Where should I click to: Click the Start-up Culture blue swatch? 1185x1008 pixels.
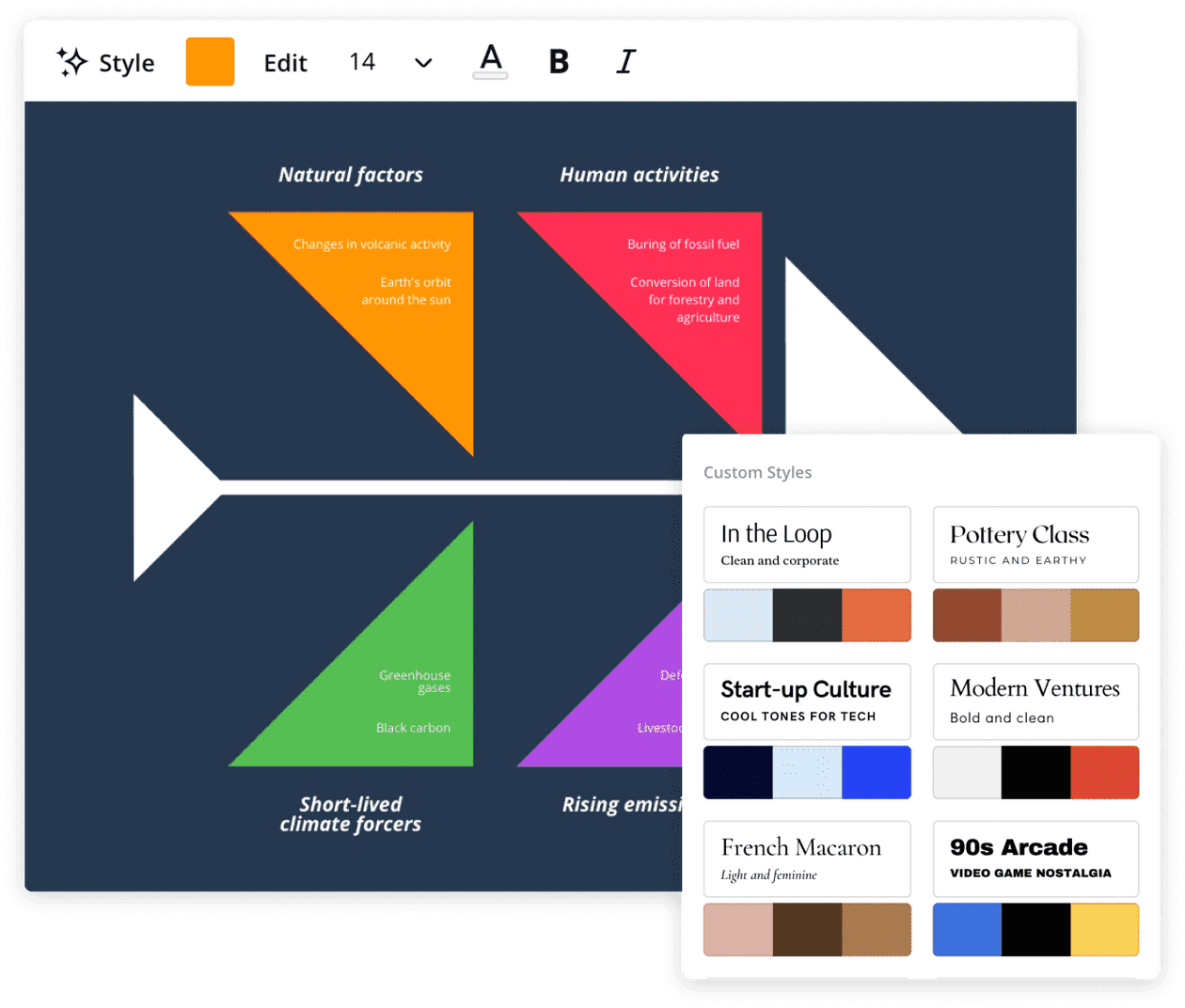(x=877, y=772)
